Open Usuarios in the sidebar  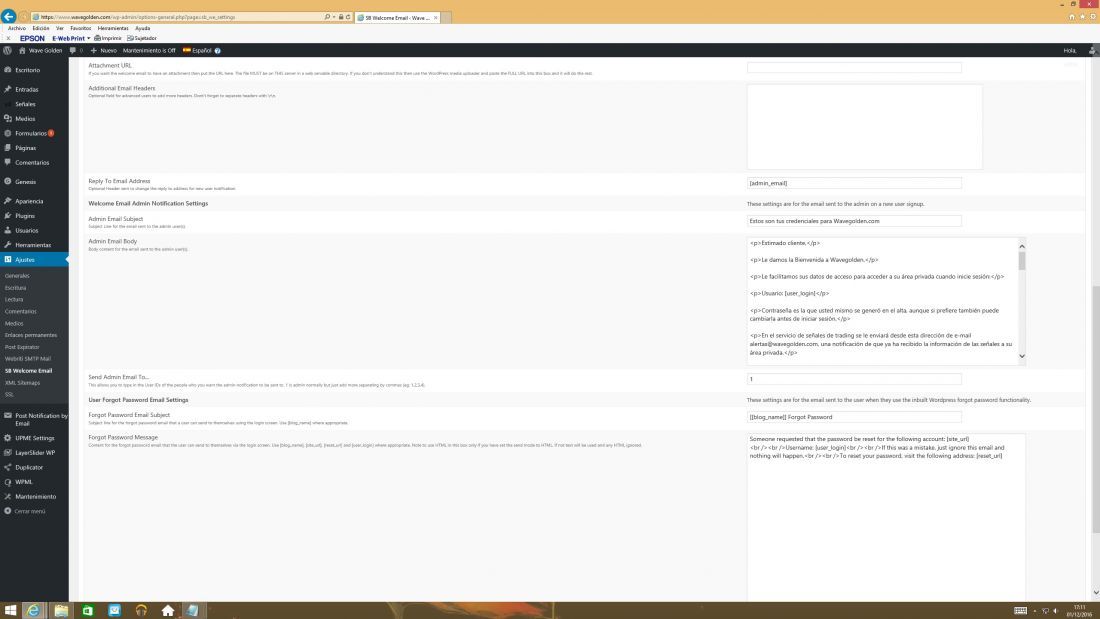click(x=27, y=231)
